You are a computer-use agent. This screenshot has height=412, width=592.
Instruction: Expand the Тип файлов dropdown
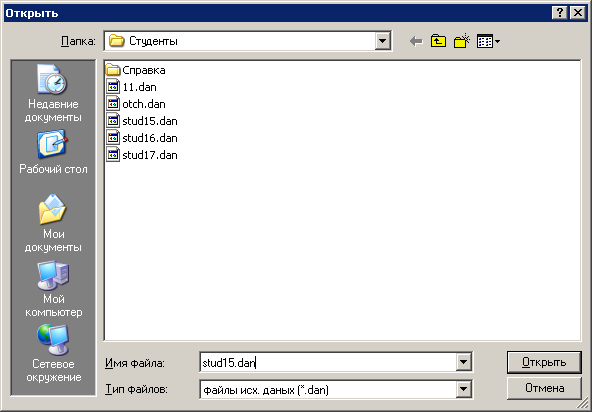click(463, 389)
